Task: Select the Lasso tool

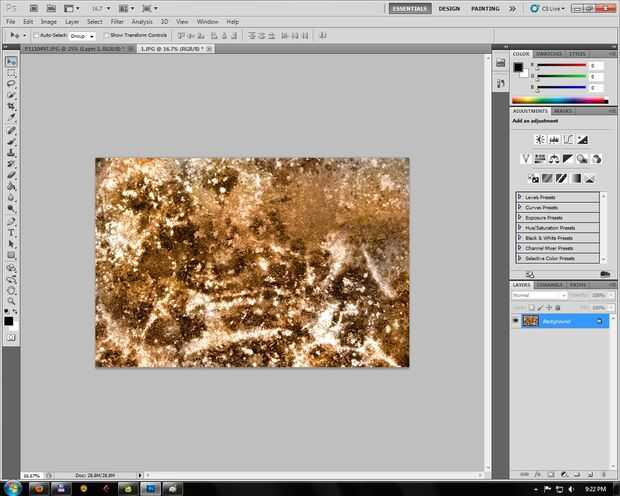Action: point(11,85)
